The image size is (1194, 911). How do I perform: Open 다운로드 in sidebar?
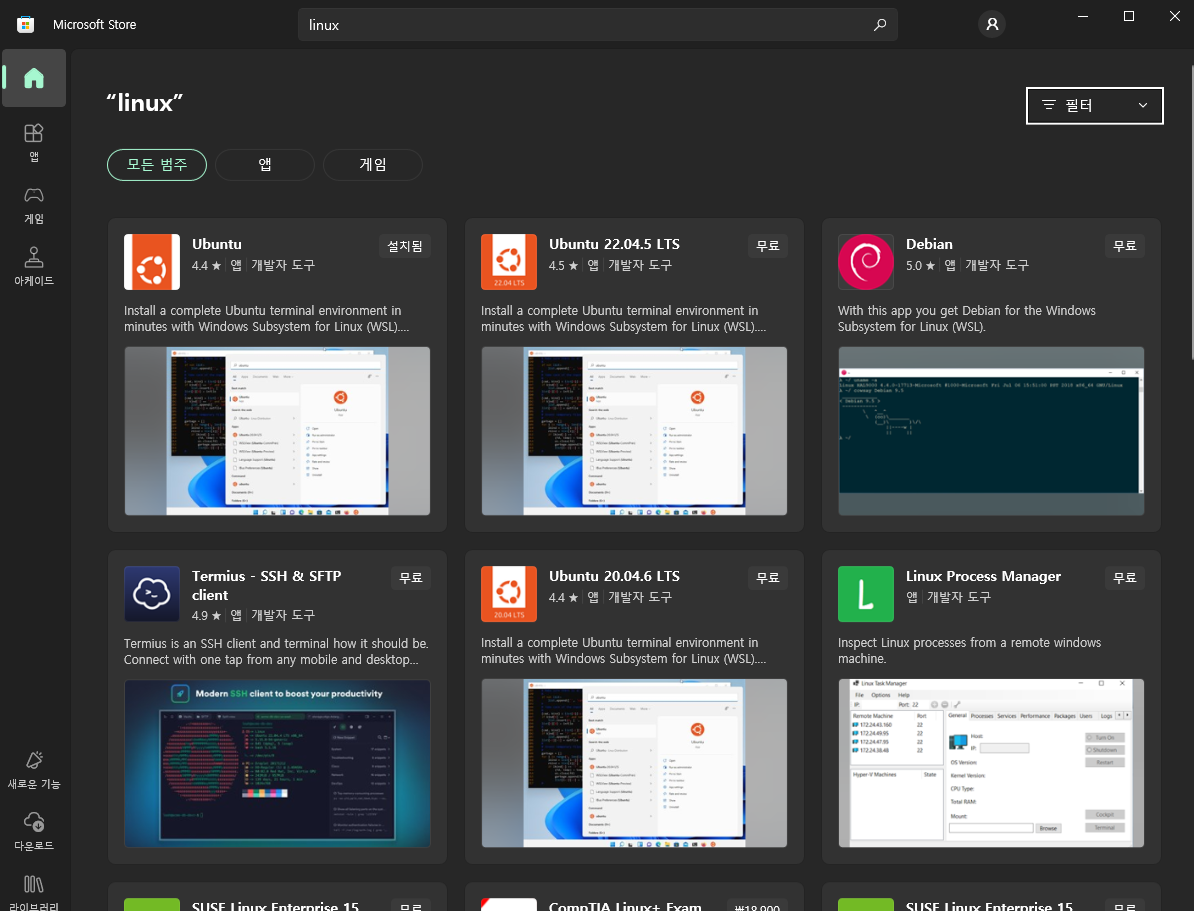click(34, 832)
